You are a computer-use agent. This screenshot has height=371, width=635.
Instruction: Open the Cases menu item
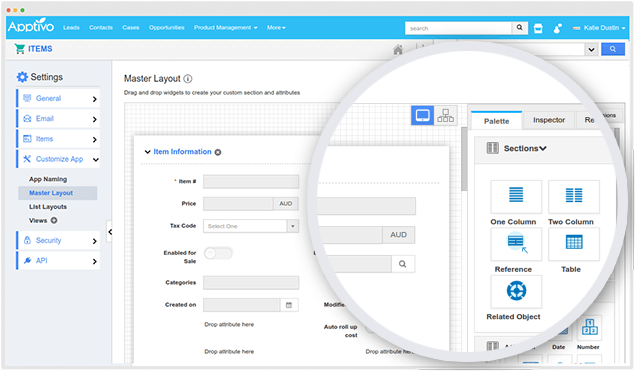click(131, 28)
